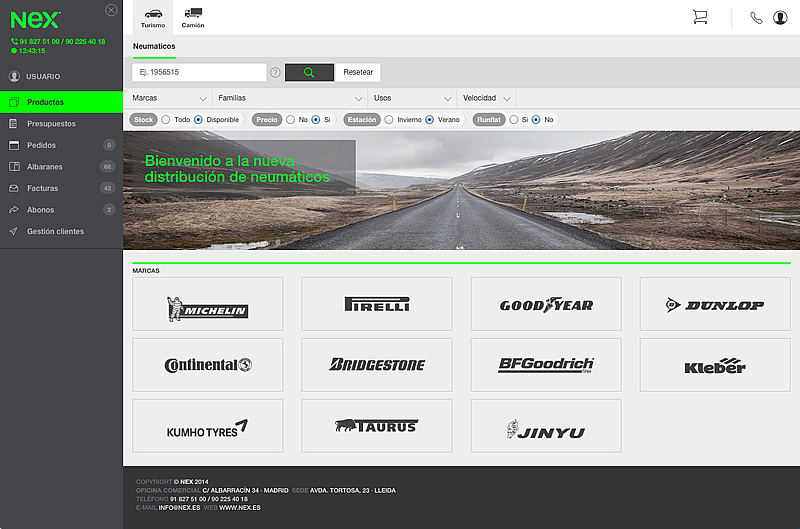Select the Turismo car tab

(x=153, y=18)
